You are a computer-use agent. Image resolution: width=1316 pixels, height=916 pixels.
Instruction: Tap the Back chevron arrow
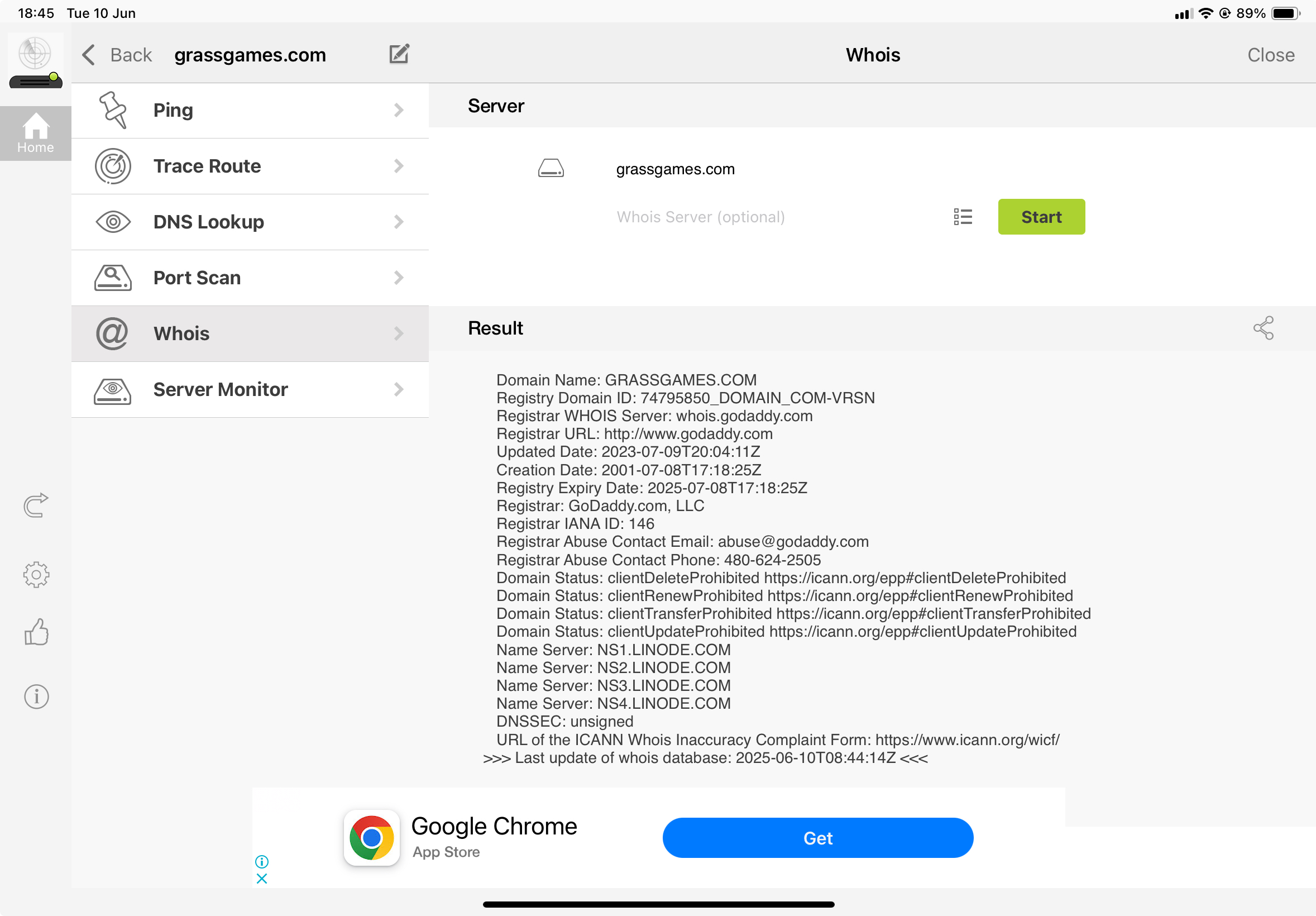(89, 55)
